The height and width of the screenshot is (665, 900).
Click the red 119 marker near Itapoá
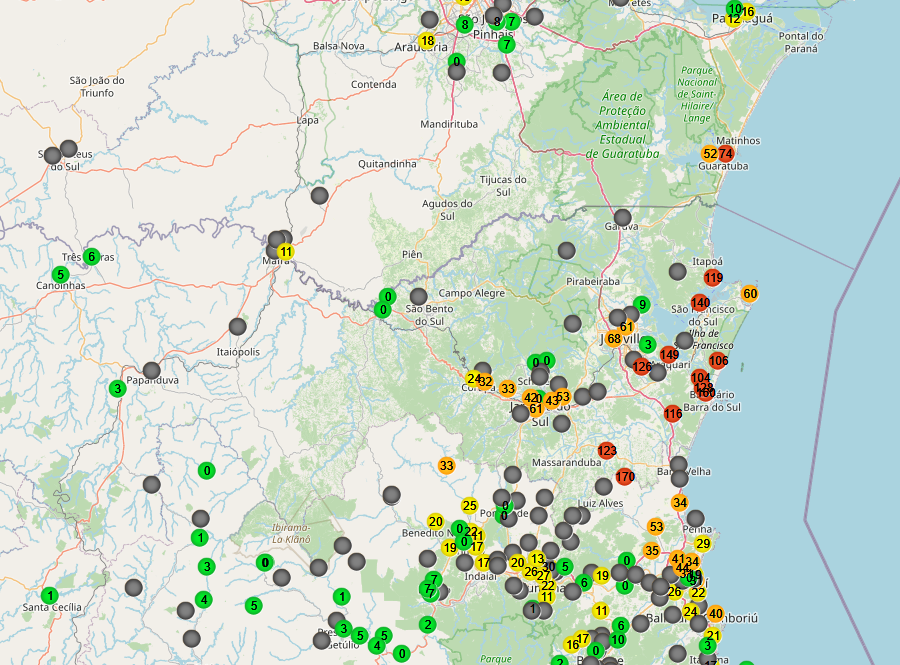713,277
